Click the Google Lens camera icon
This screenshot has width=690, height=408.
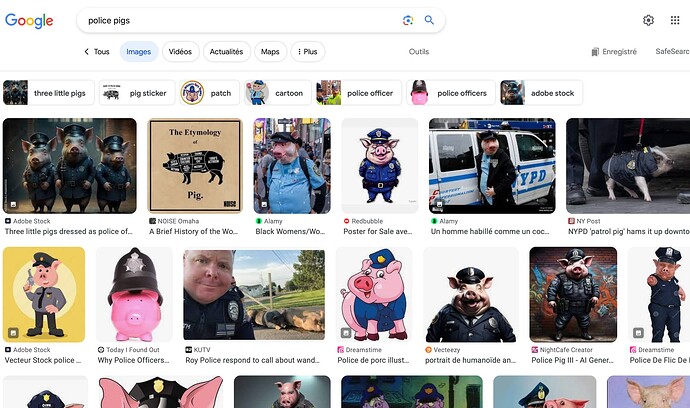point(407,20)
